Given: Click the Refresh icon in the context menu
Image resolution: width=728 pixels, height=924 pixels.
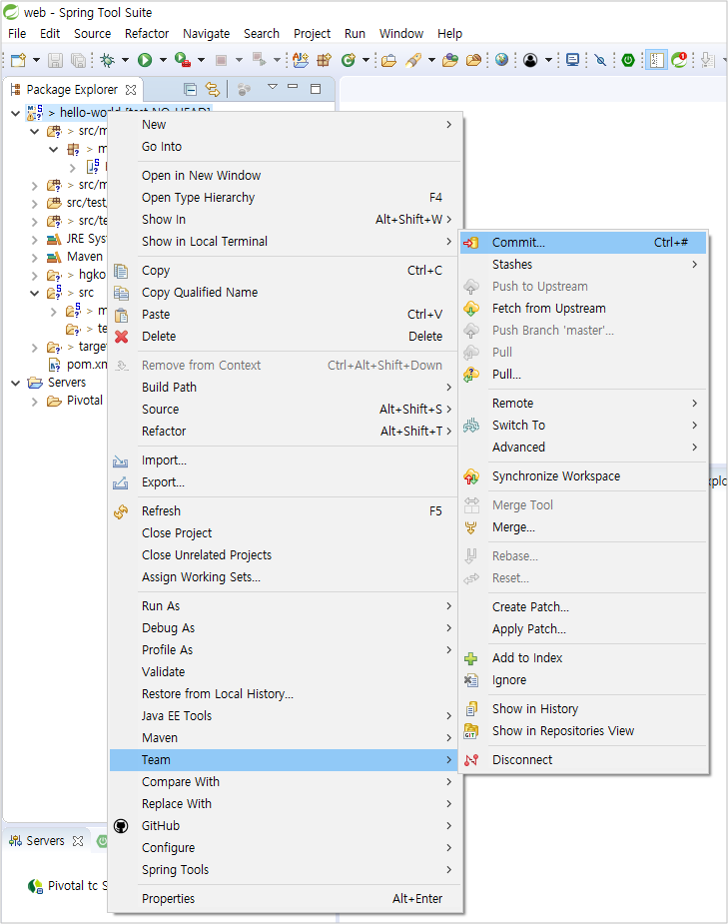Looking at the screenshot, I should pos(121,512).
